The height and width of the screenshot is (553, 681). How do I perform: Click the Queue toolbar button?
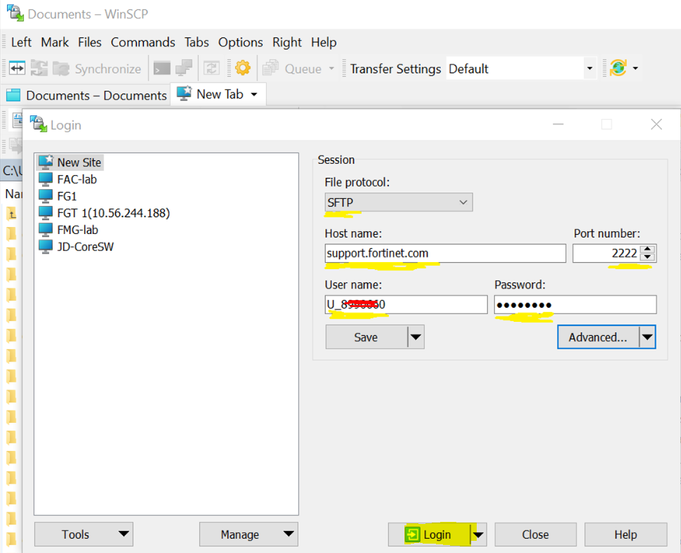pos(293,69)
